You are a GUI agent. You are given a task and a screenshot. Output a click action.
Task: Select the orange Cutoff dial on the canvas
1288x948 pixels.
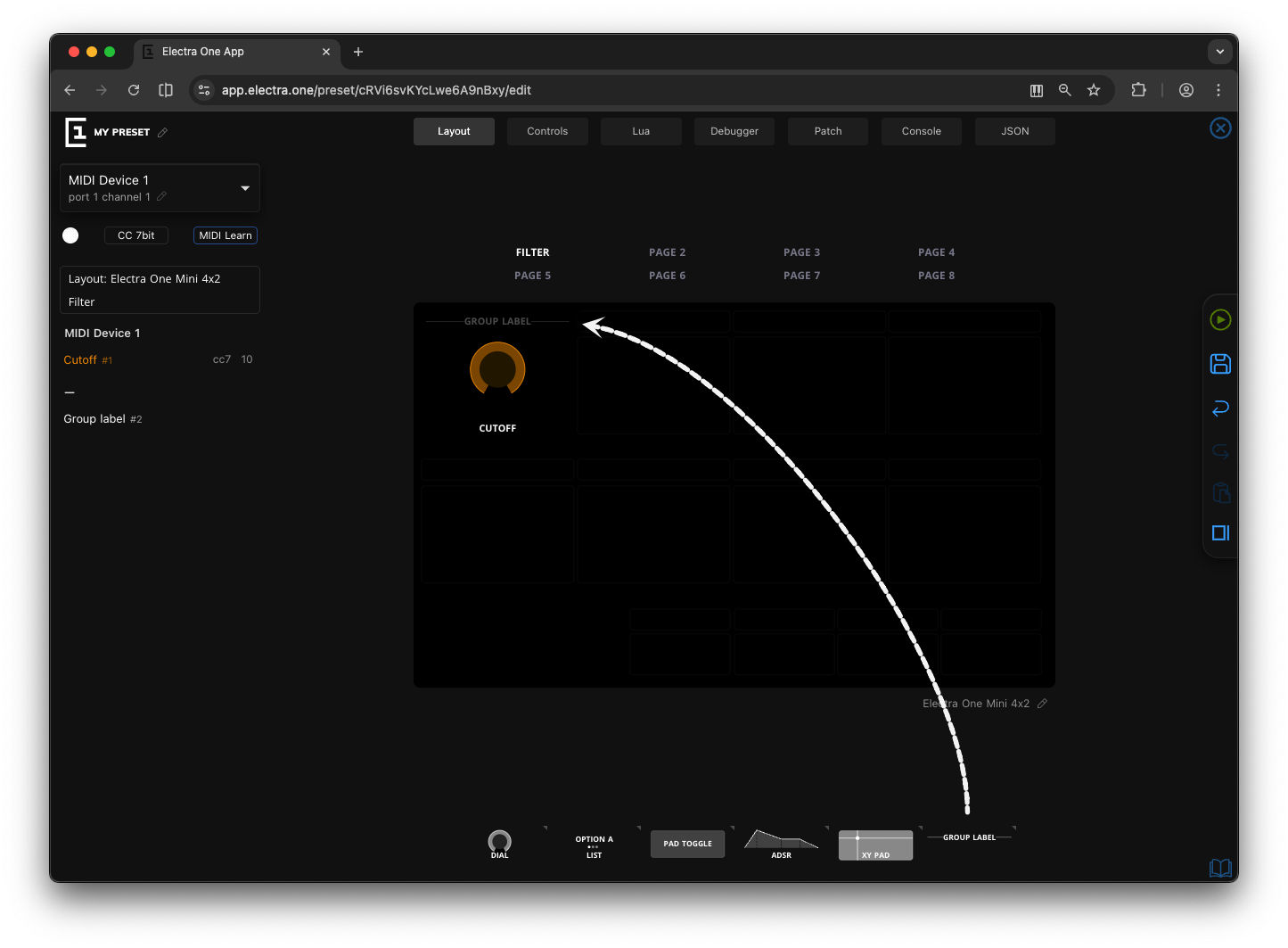click(497, 369)
